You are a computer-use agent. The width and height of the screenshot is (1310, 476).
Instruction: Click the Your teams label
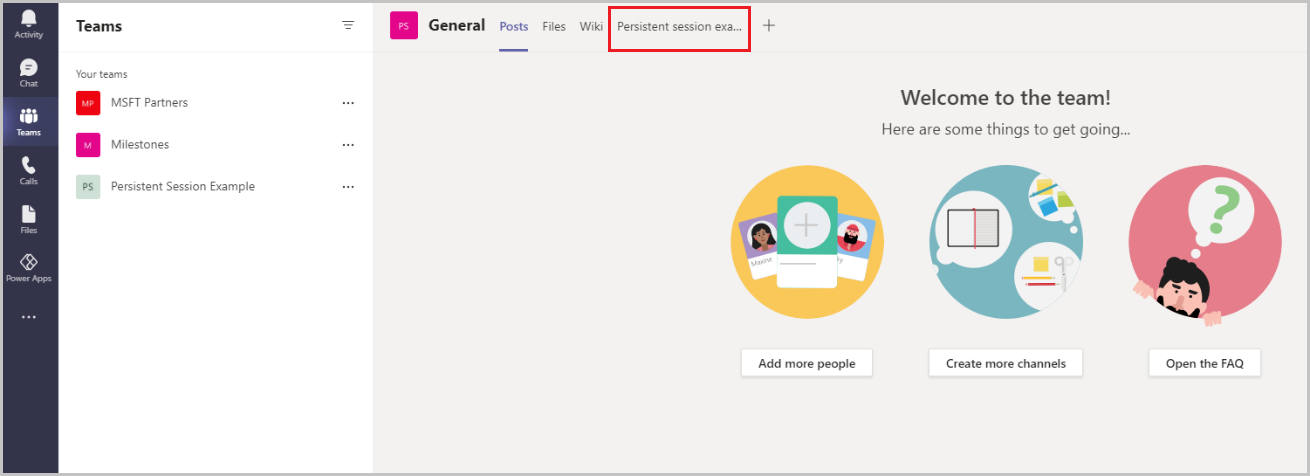pos(102,74)
